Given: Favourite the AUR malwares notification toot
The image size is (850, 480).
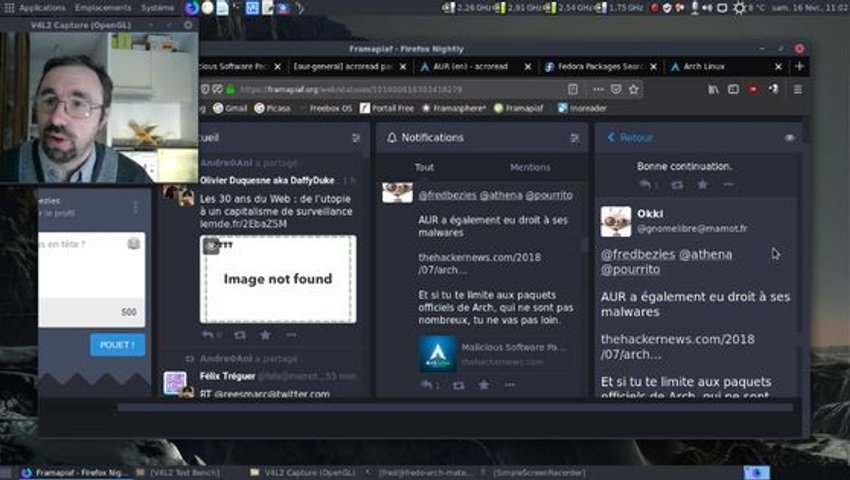Looking at the screenshot, I should coord(484,385).
